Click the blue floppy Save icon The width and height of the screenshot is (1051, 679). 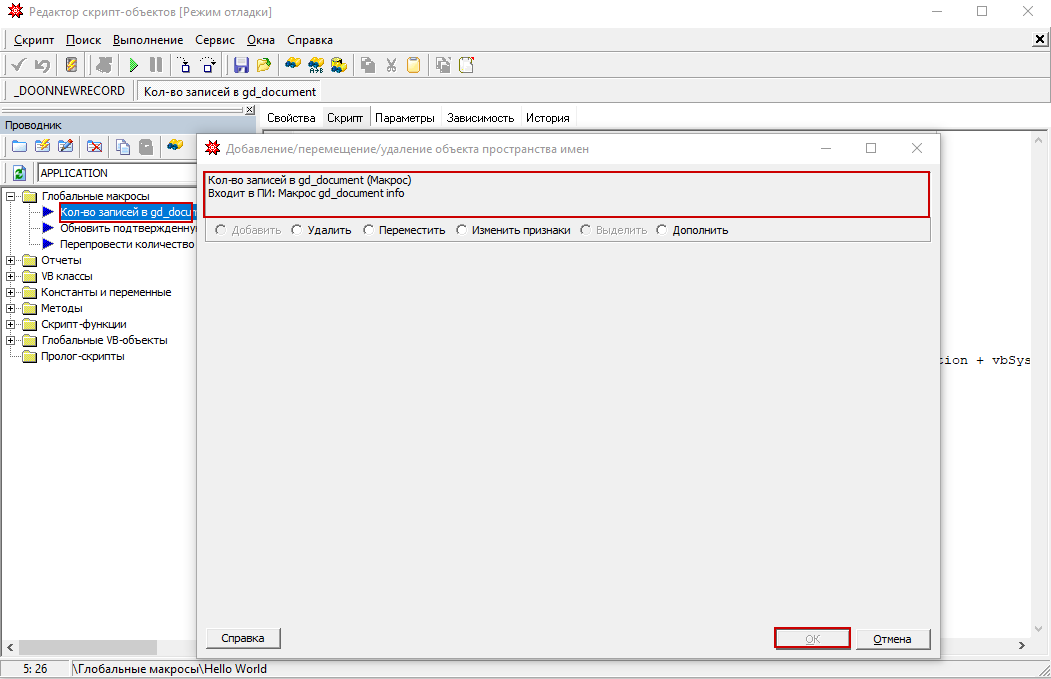pos(241,65)
